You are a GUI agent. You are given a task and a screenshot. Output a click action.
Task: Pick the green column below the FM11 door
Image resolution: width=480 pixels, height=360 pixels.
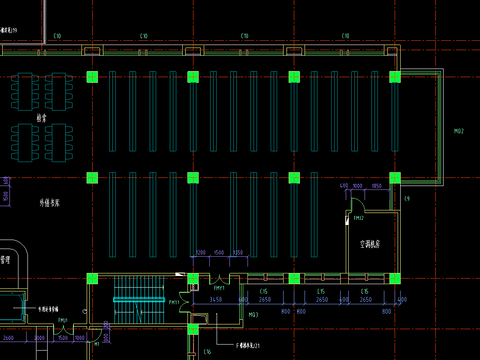(193, 329)
